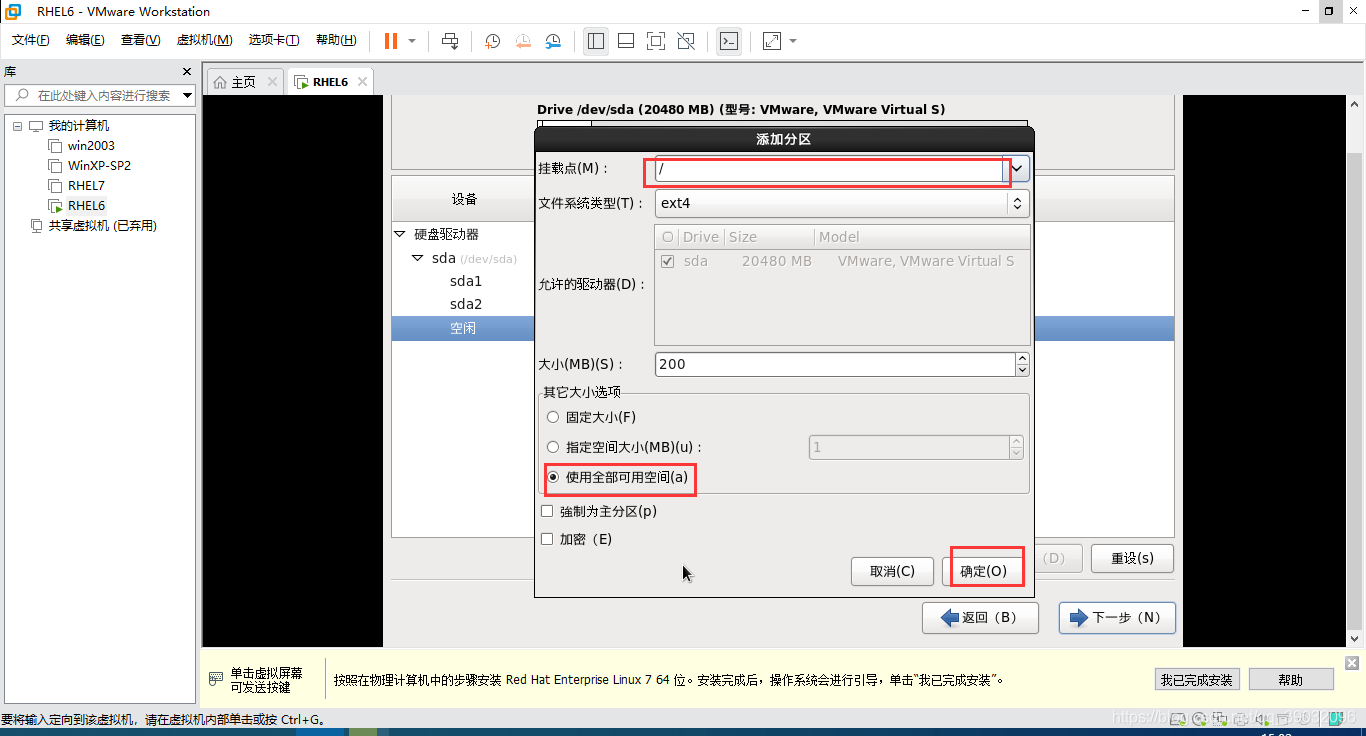Open the 查看(V) menu
The height and width of the screenshot is (736, 1366).
[141, 40]
